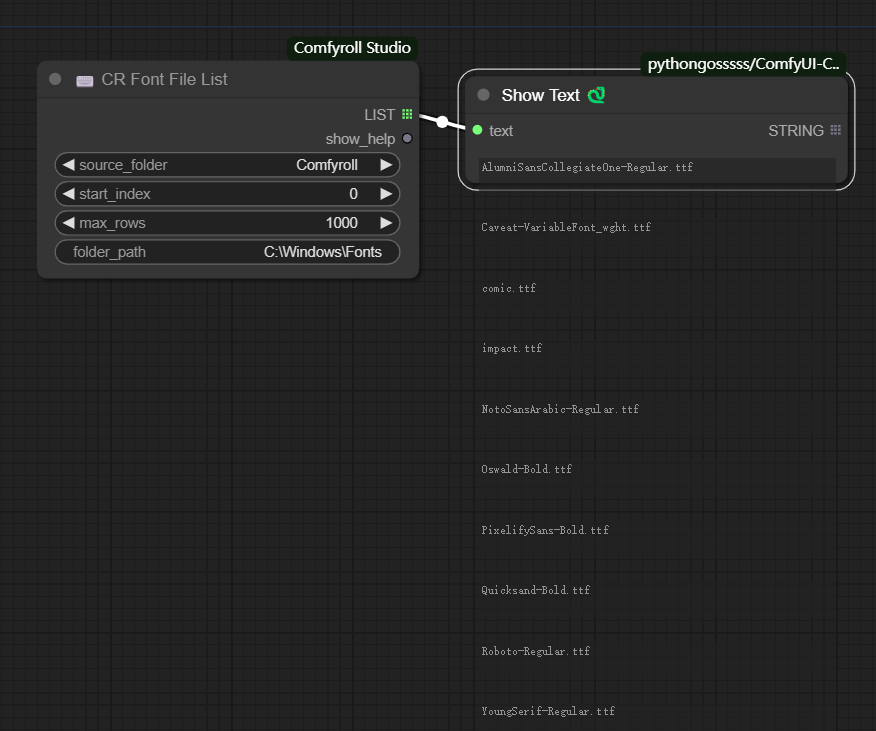
Task: Click the show_help output connector dot
Action: (x=407, y=139)
